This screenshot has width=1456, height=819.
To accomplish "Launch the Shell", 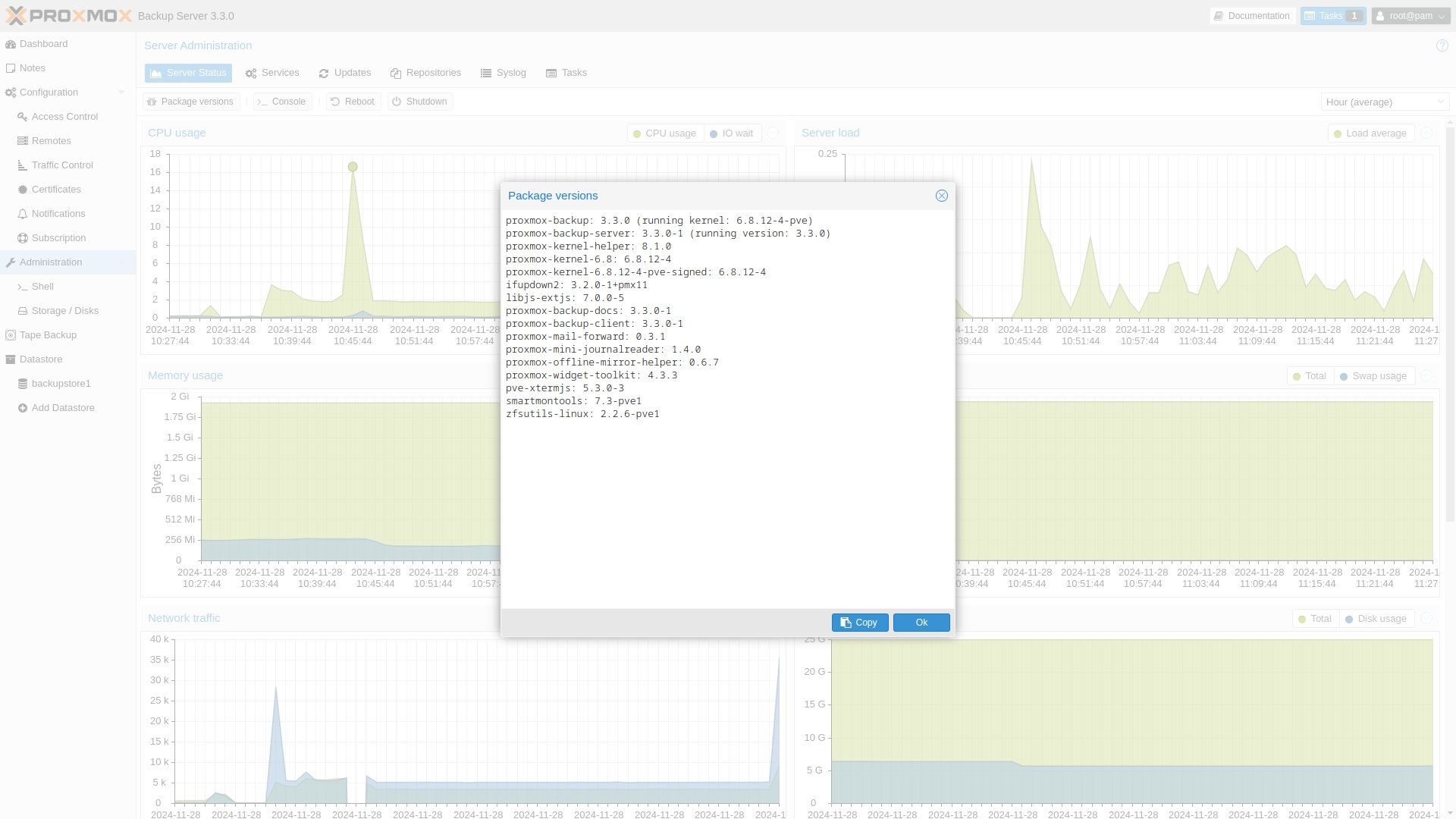I will 42,286.
